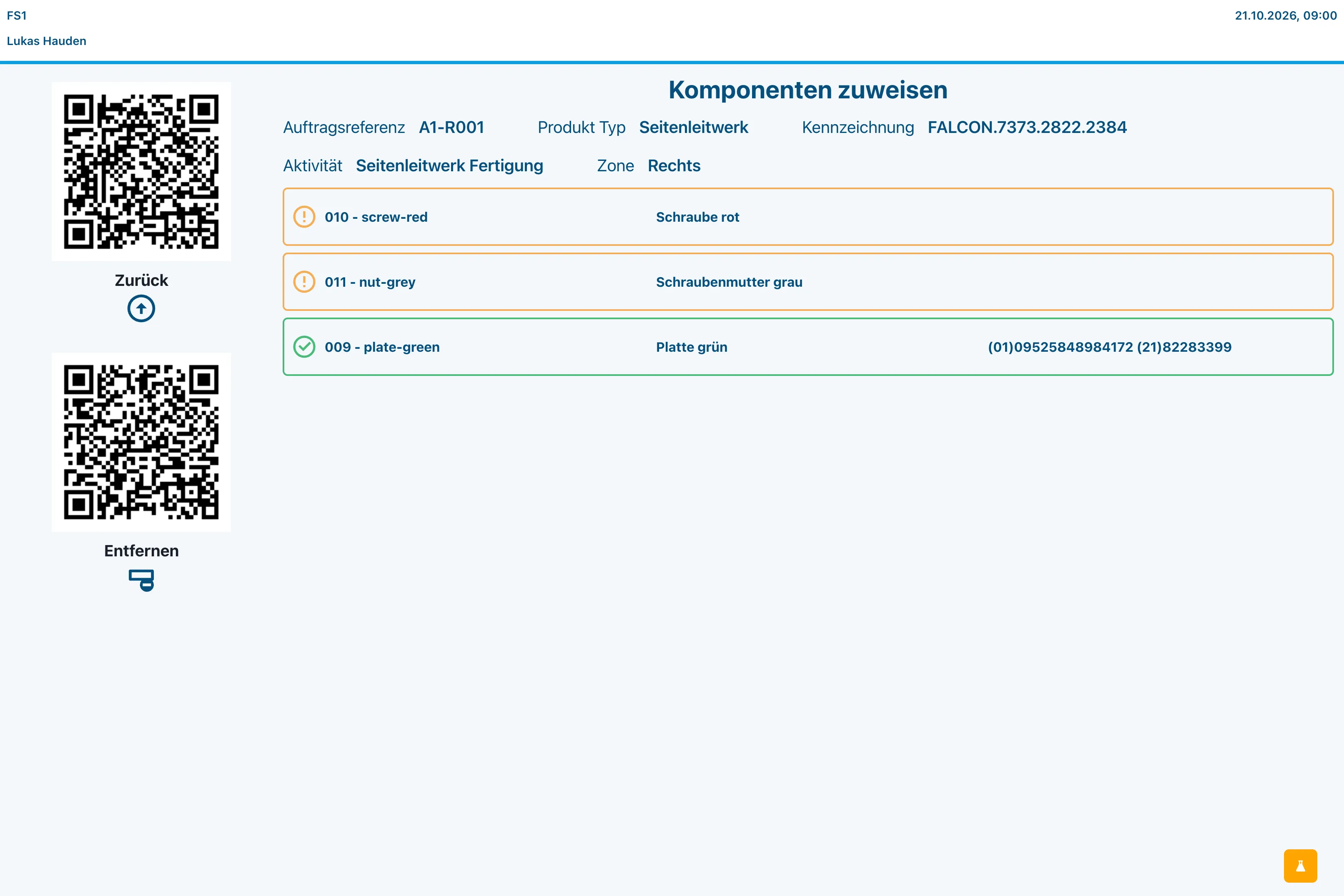Select the 011 - nut-grey component row
The width and height of the screenshot is (1344, 896).
click(x=808, y=282)
